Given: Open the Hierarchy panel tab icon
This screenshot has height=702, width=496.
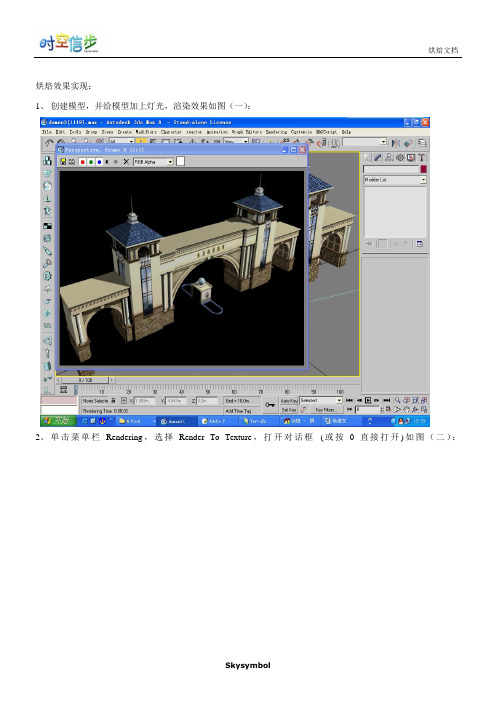Looking at the screenshot, I should [389, 158].
